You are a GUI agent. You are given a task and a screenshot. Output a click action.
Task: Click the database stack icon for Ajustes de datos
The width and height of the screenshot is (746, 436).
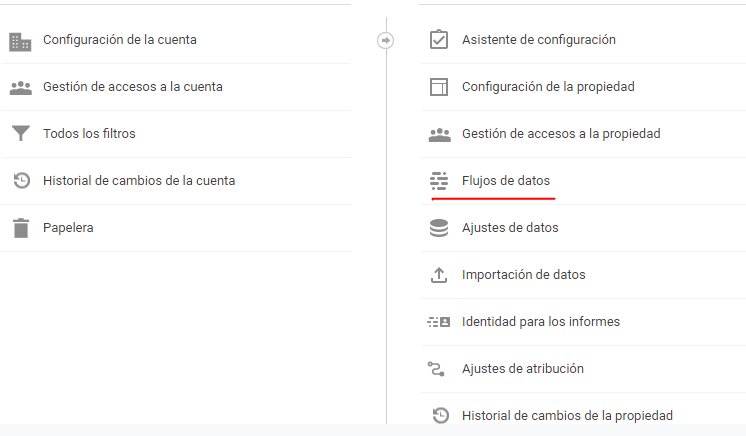click(438, 228)
